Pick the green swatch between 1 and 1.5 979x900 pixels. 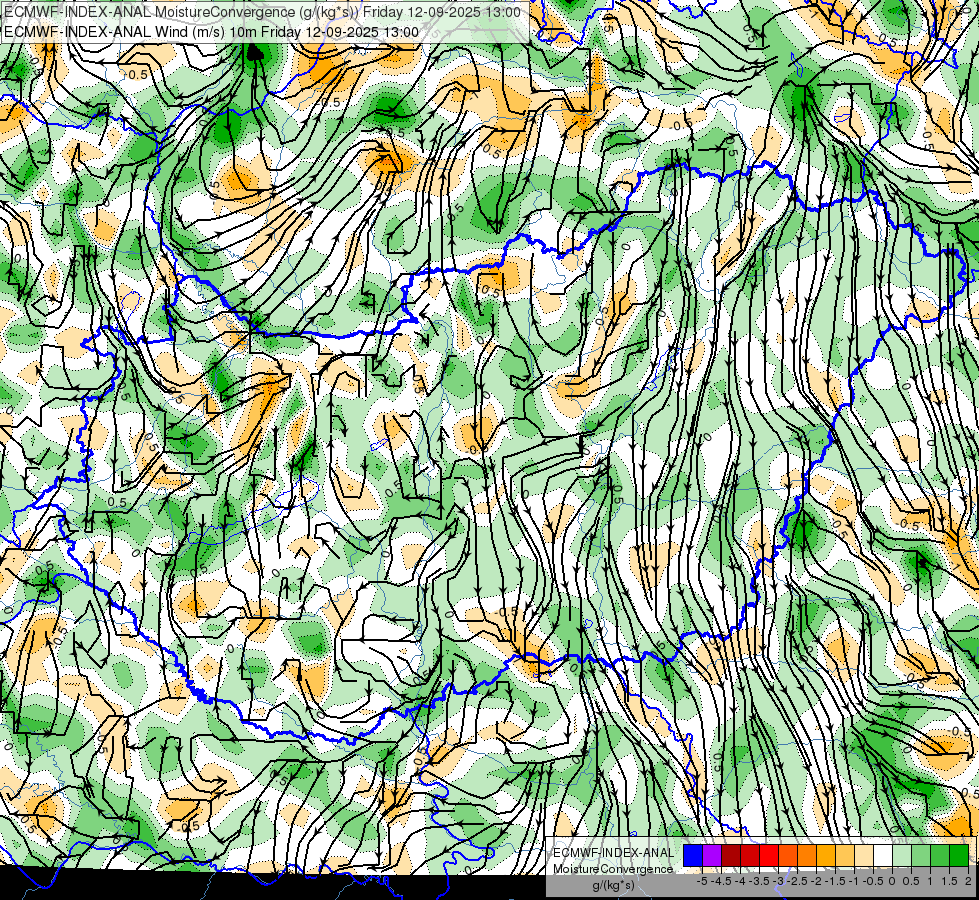[940, 856]
